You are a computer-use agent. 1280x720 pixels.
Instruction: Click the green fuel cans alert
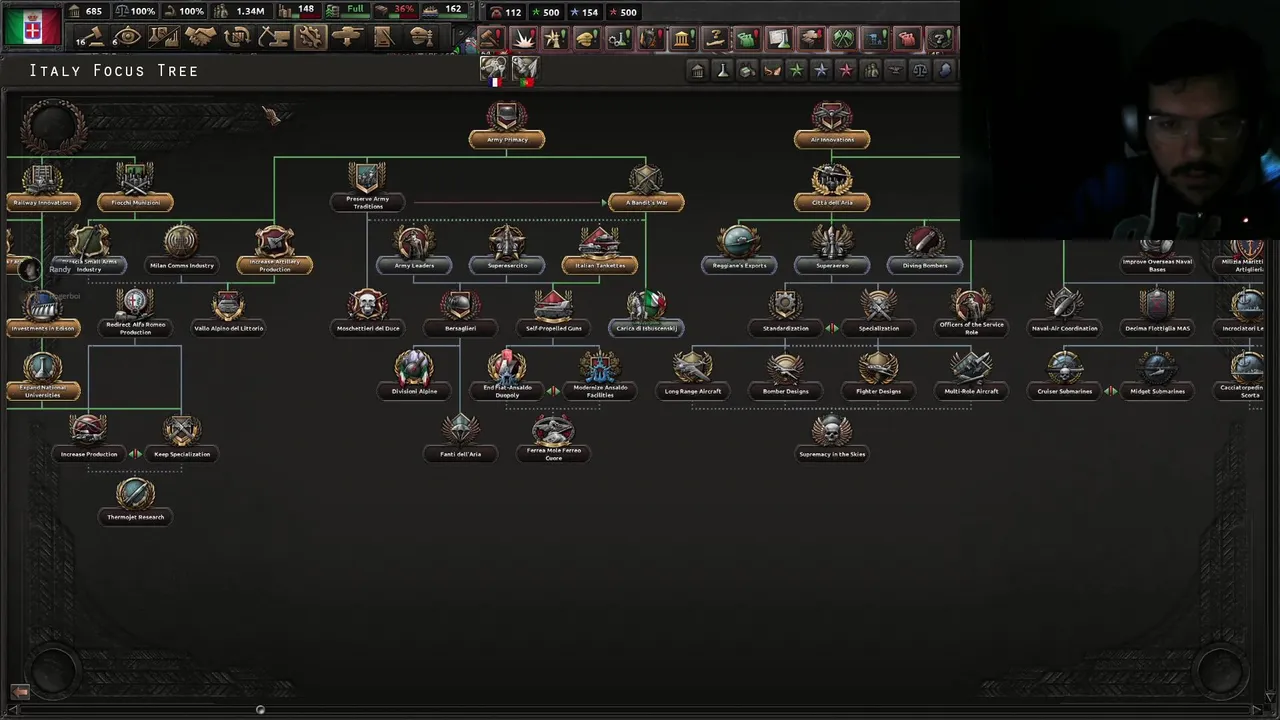pyautogui.click(x=747, y=39)
